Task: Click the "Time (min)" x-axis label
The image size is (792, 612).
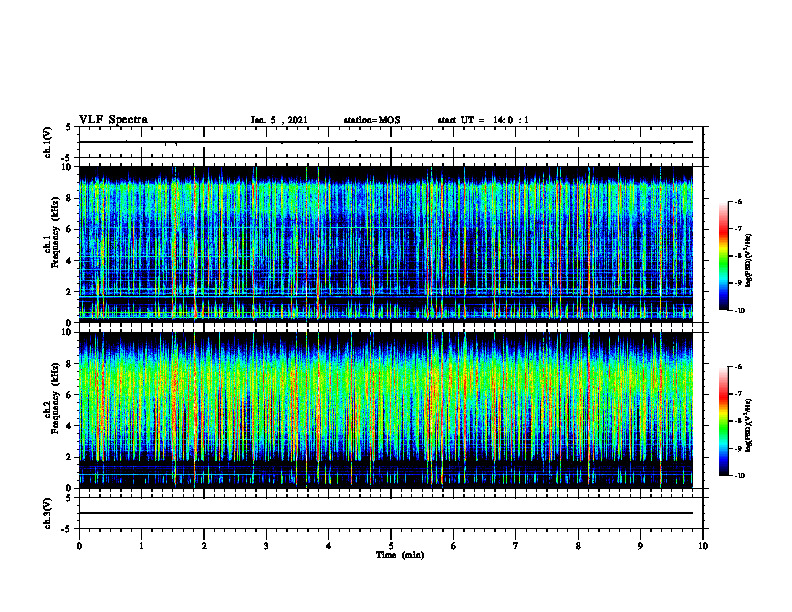Action: coord(400,555)
